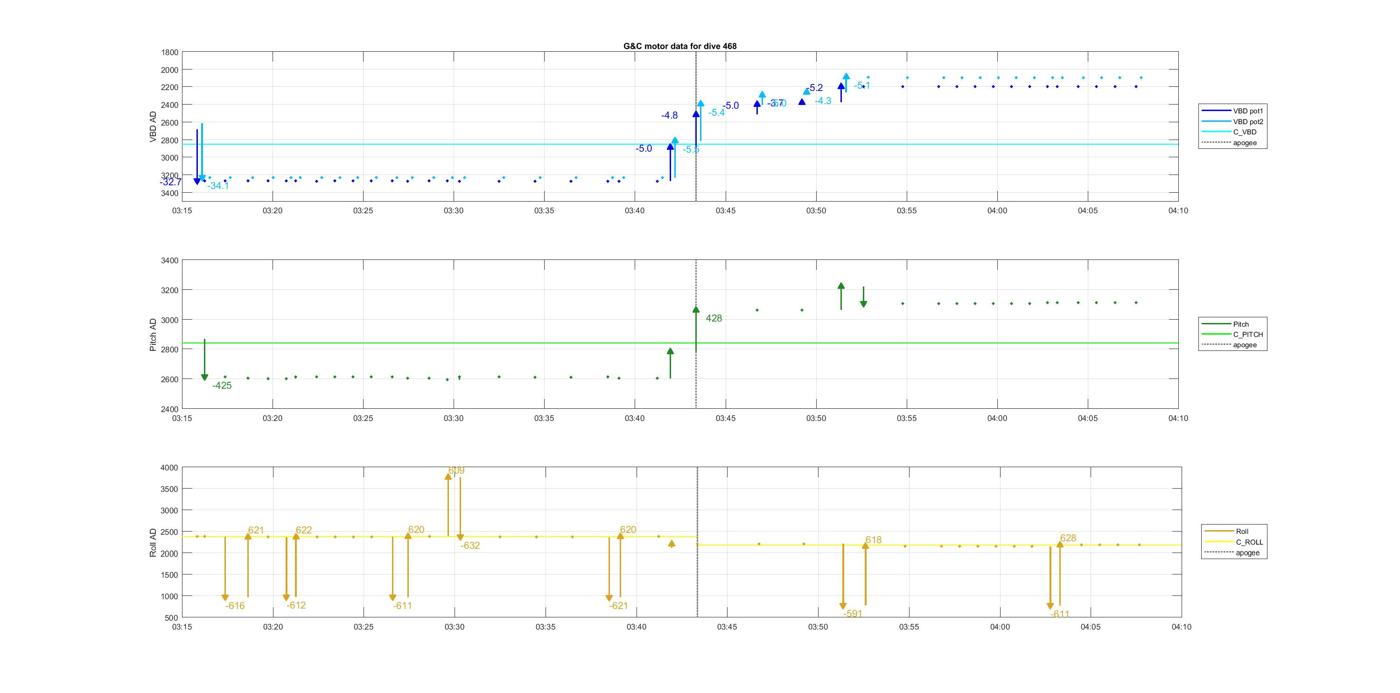Click the "-4.8" VBD data label
The width and height of the screenshot is (1400, 693).
[x=669, y=116]
